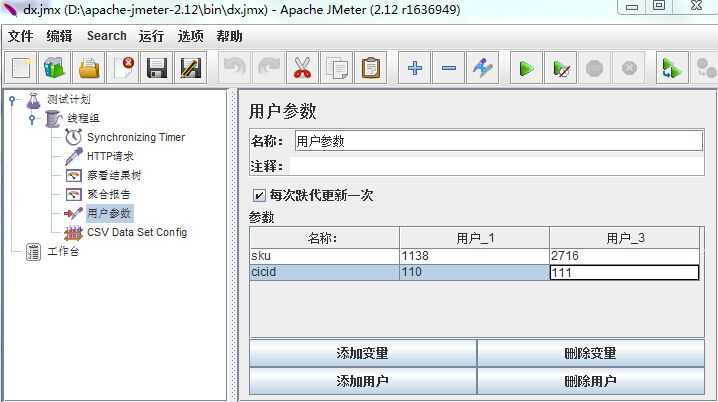
Task: Click the Remote start all icon
Action: [672, 68]
